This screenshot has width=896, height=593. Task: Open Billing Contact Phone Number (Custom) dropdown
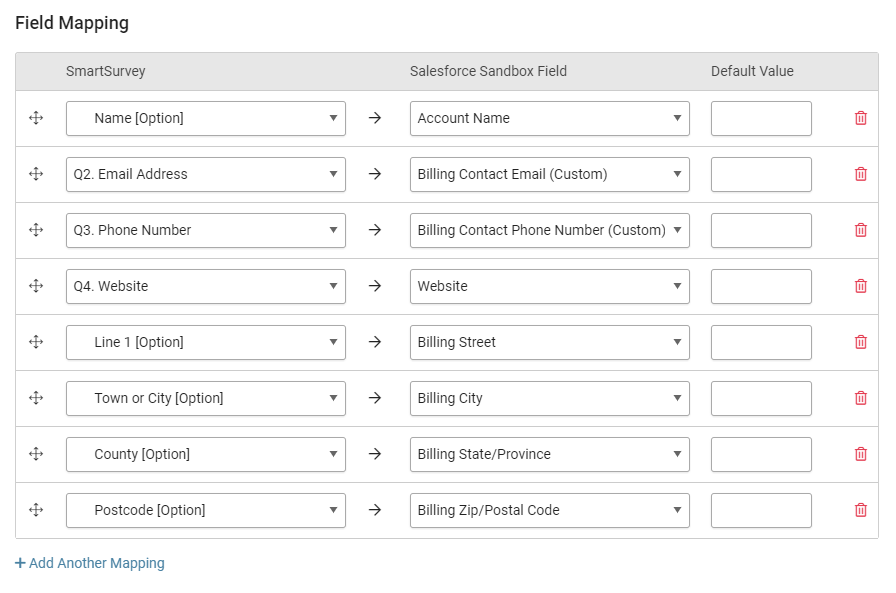coord(550,230)
